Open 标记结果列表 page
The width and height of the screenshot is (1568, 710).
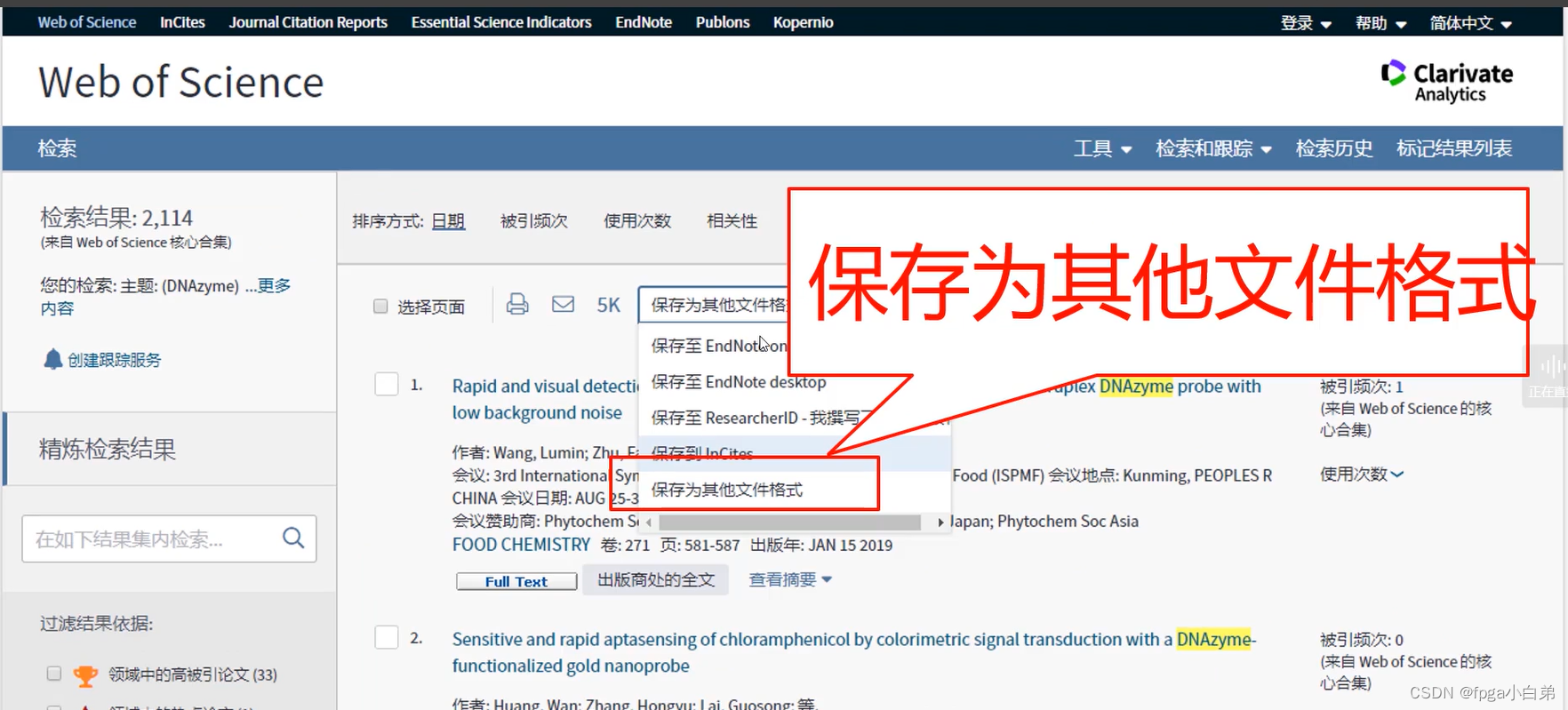click(1453, 148)
